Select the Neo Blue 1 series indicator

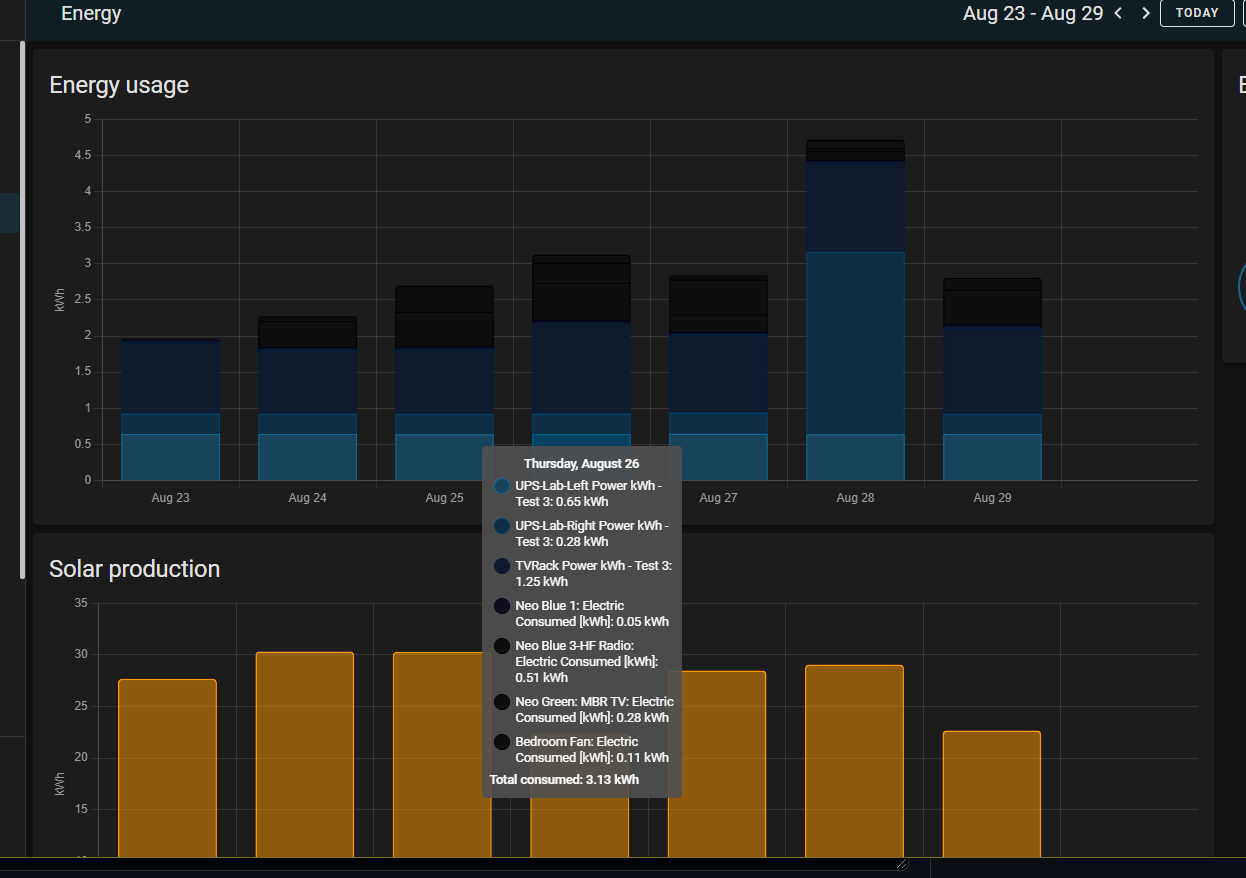click(500, 605)
